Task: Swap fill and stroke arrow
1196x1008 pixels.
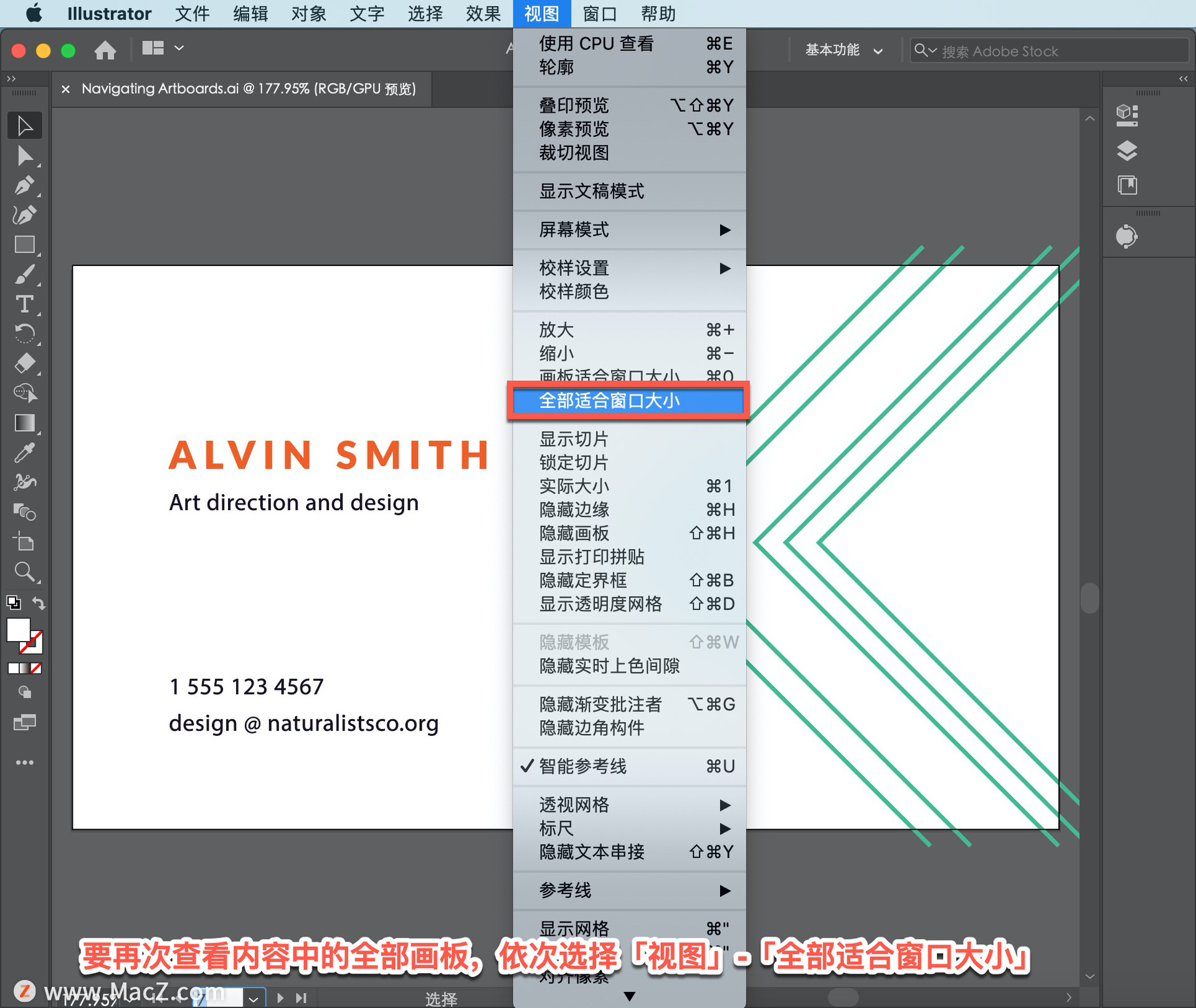Action: pos(39,603)
